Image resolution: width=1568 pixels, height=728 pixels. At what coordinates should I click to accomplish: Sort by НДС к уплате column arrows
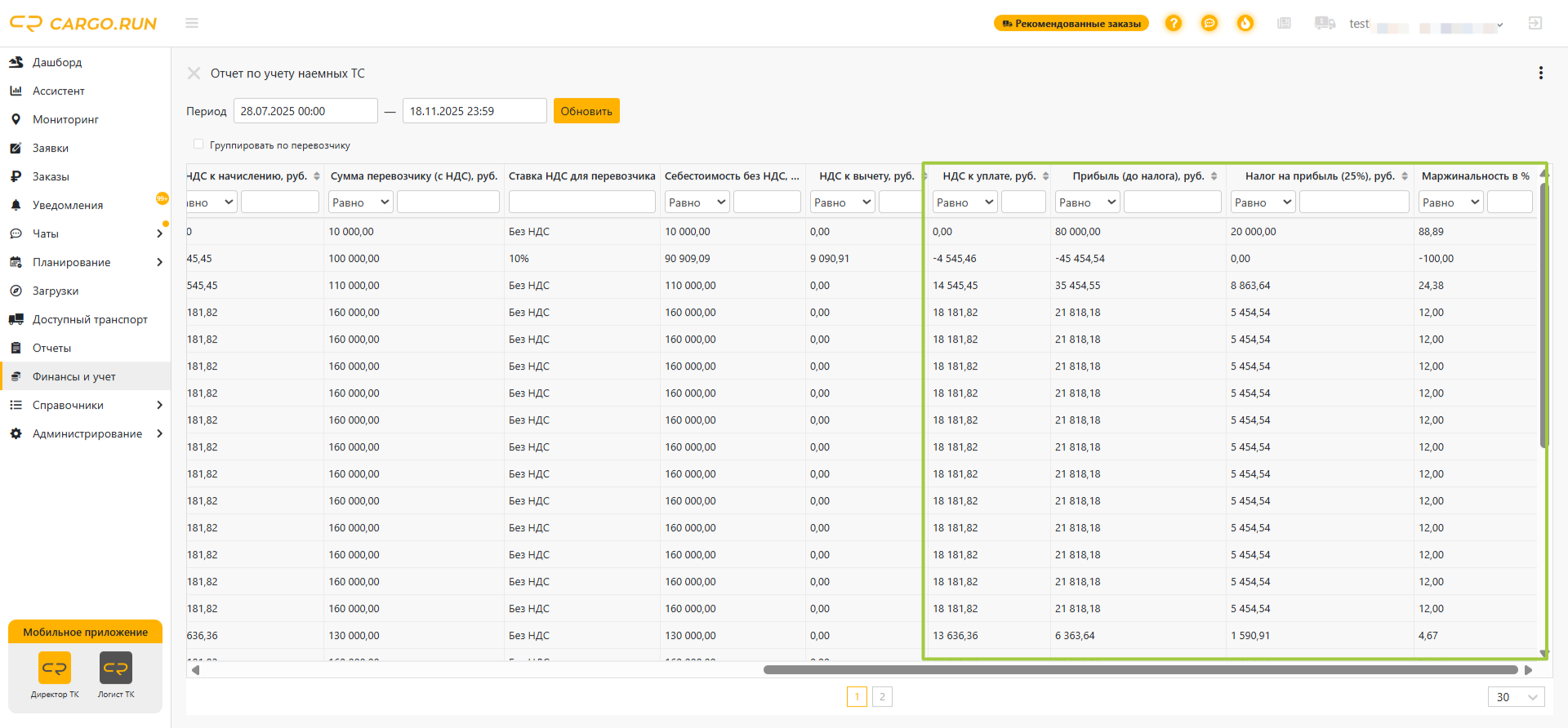1045,176
